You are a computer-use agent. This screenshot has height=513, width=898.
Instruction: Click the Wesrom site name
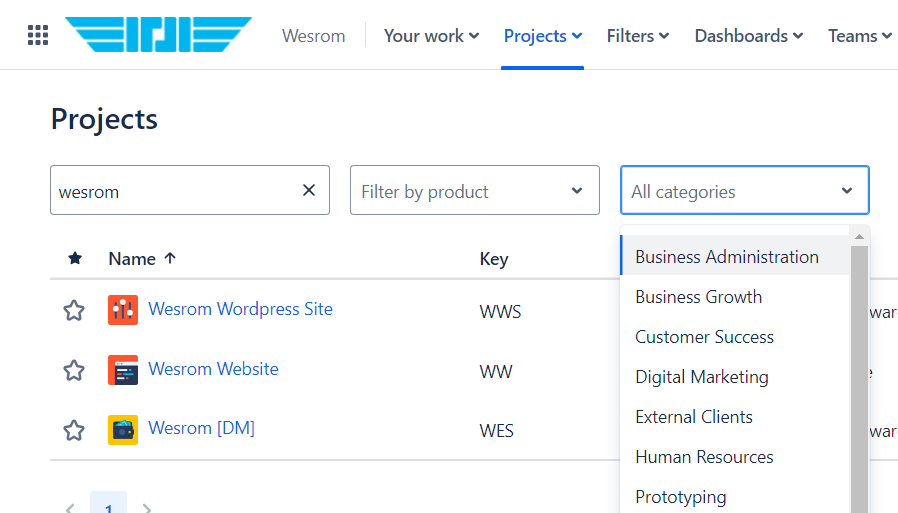[x=313, y=36]
